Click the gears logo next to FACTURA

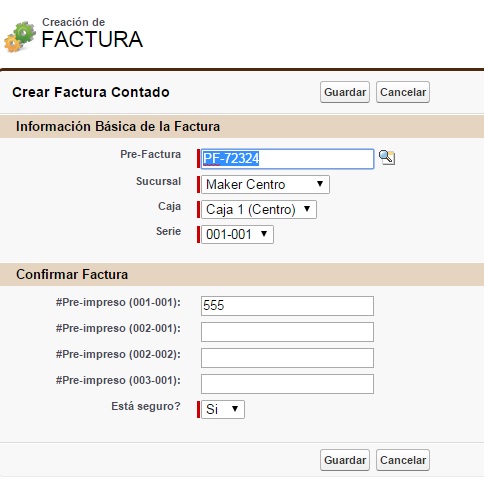(x=20, y=37)
